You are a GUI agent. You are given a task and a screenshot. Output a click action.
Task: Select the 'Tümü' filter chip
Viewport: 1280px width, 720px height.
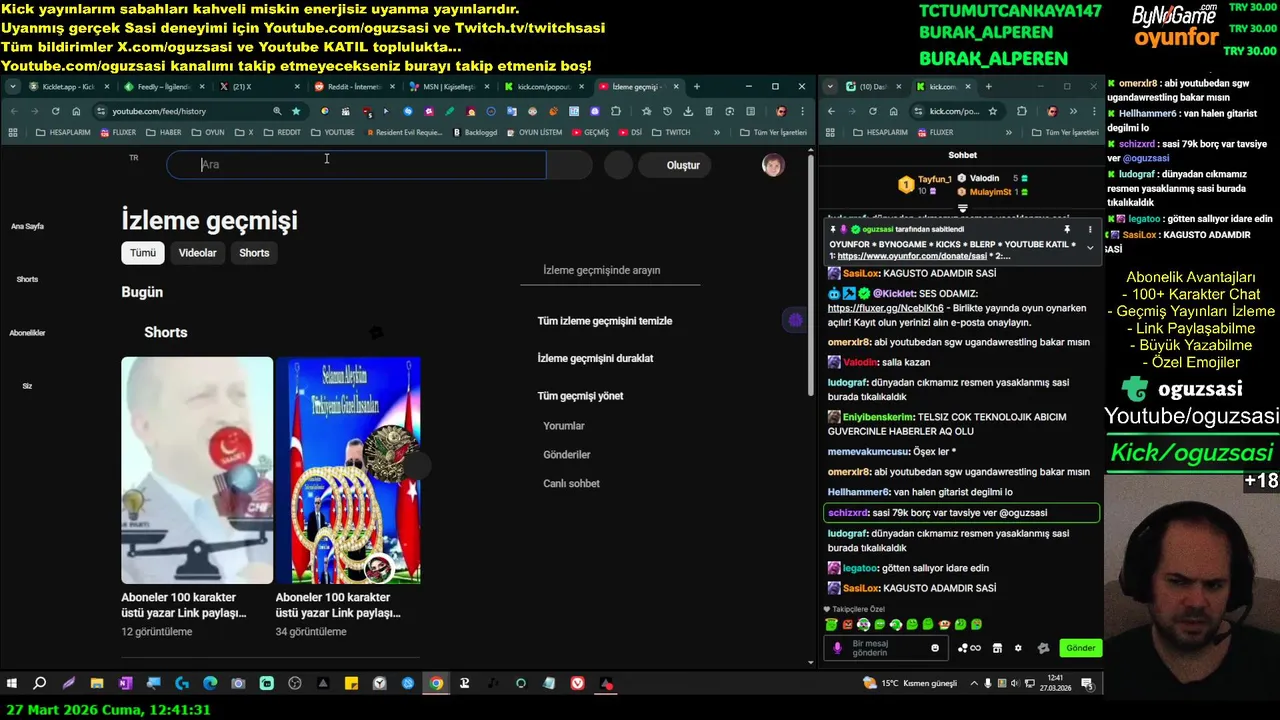[143, 253]
